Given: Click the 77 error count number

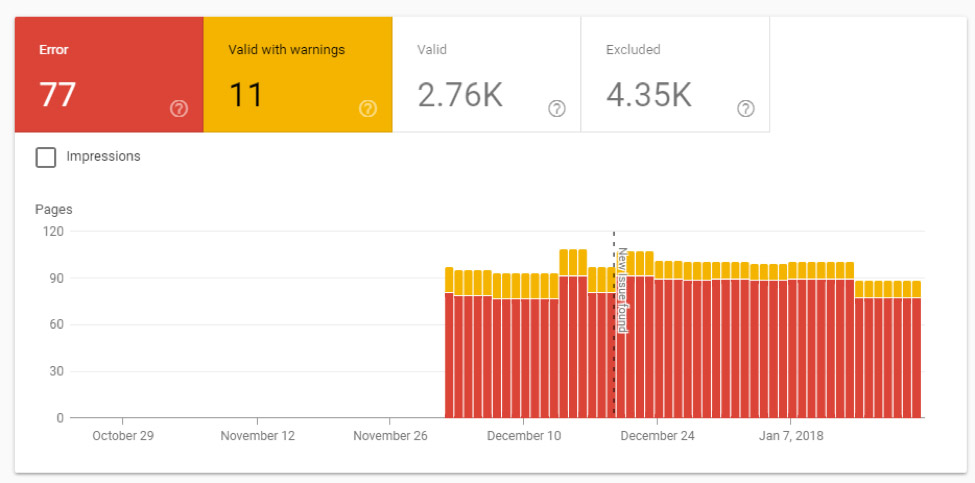Looking at the screenshot, I should pyautogui.click(x=58, y=95).
